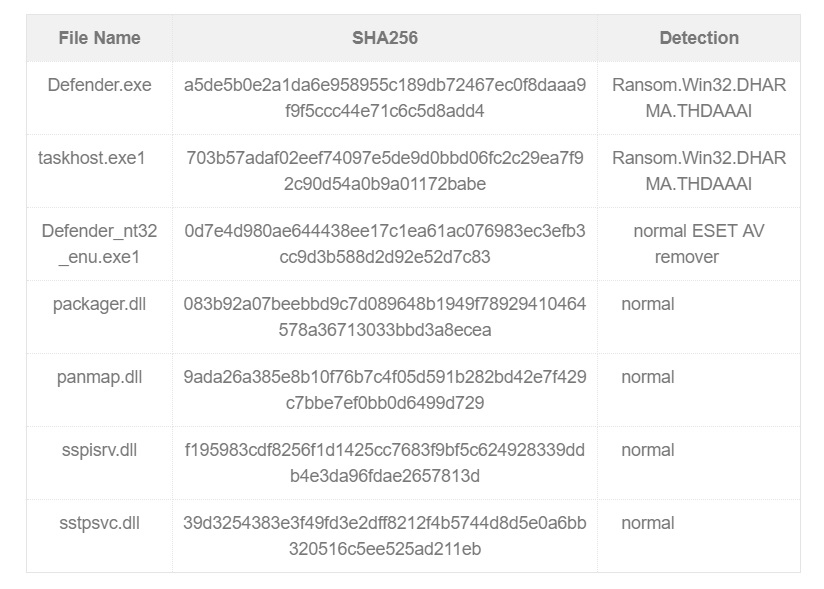Click the panmap.dll file name
Image resolution: width=824 pixels, height=589 pixels.
(99, 377)
